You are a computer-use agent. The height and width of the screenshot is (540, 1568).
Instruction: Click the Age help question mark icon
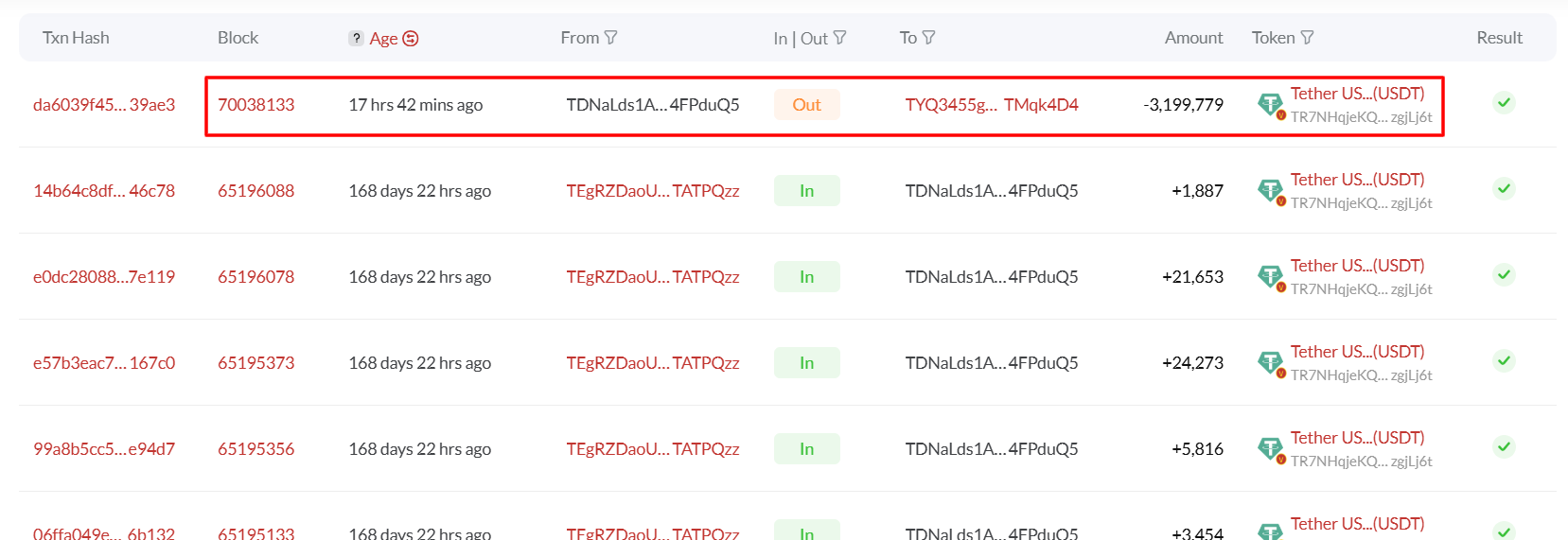[356, 38]
